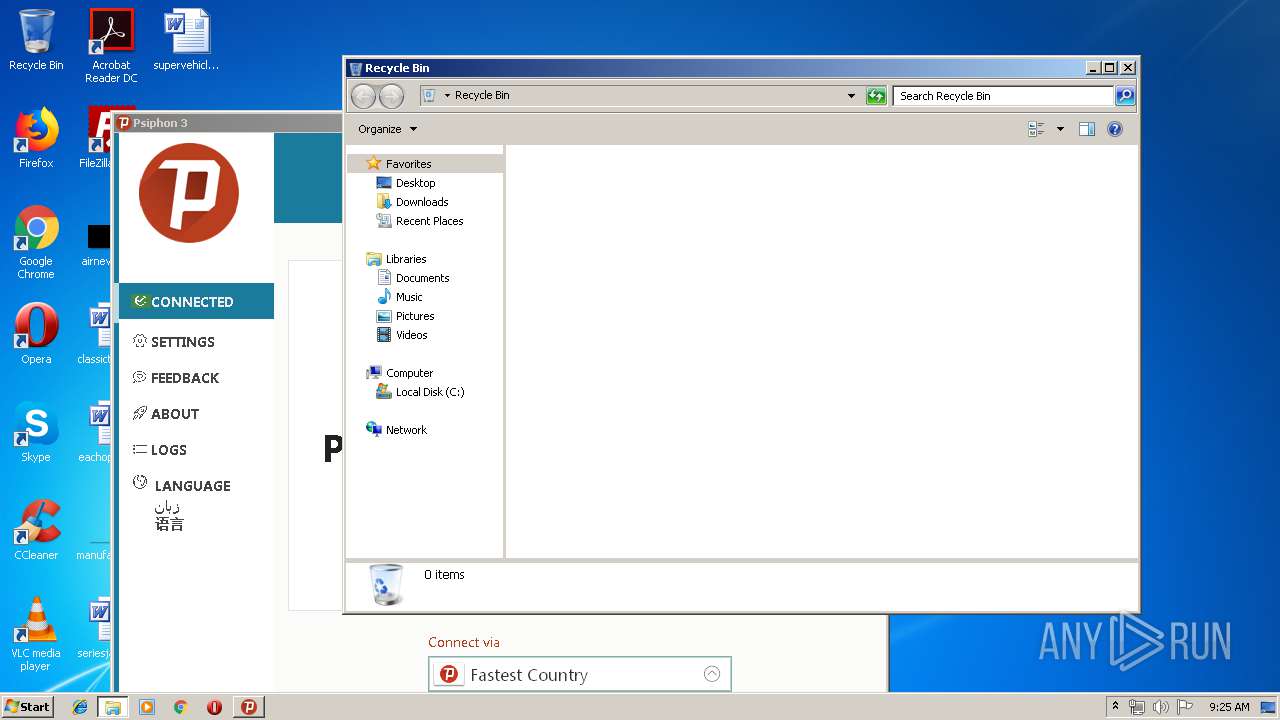Click the Psiphon taskbar button
Viewport: 1280px width, 720px height.
(249, 707)
